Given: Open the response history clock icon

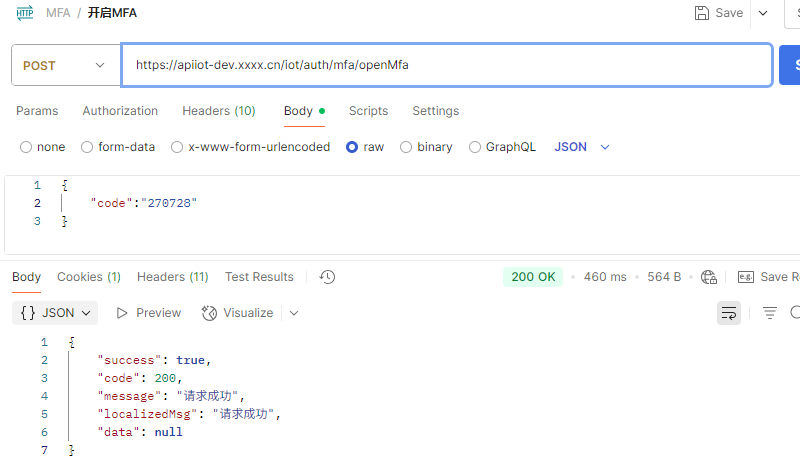Looking at the screenshot, I should 327,277.
